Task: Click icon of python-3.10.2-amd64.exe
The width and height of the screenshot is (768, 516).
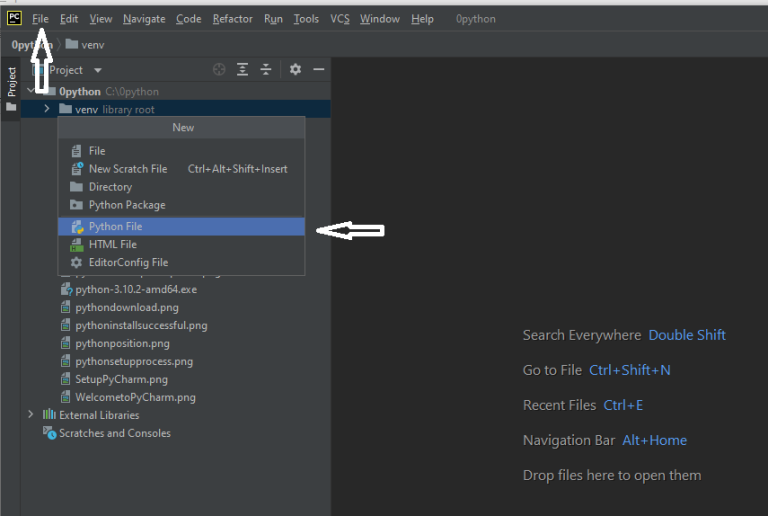Action: (66, 289)
